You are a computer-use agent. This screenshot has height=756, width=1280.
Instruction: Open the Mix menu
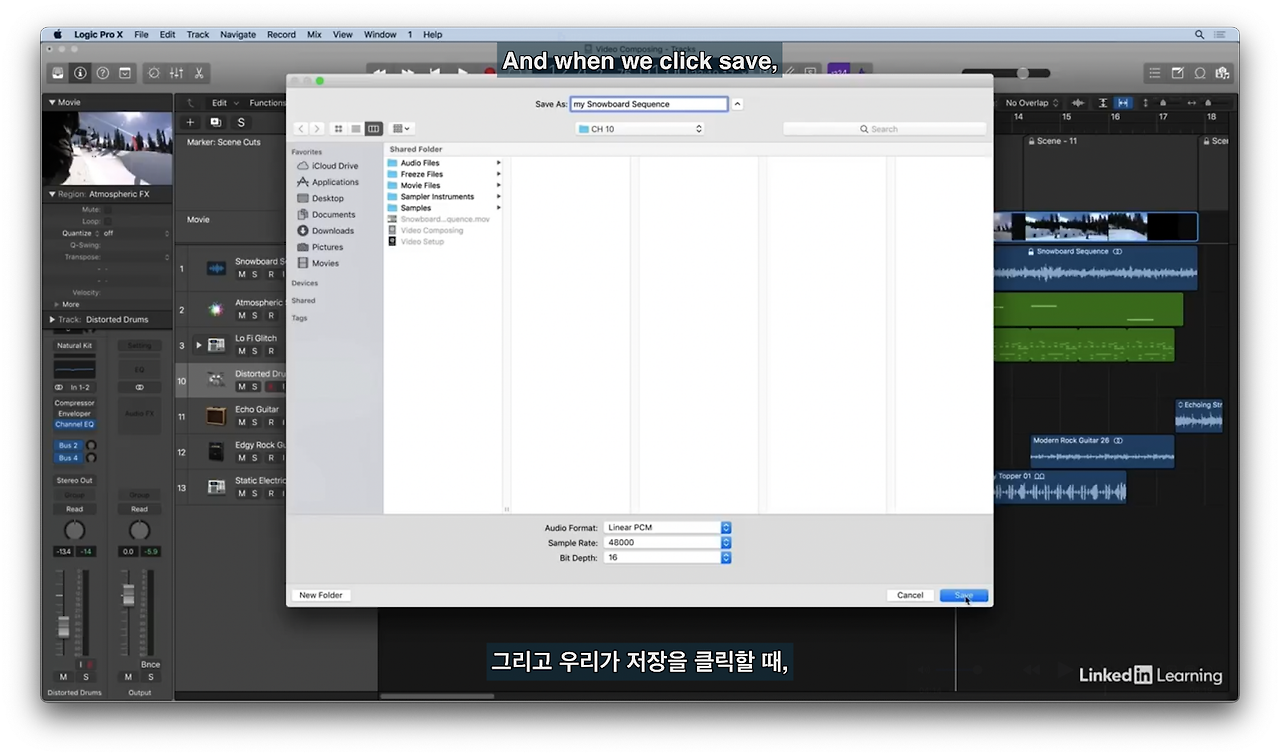click(314, 34)
